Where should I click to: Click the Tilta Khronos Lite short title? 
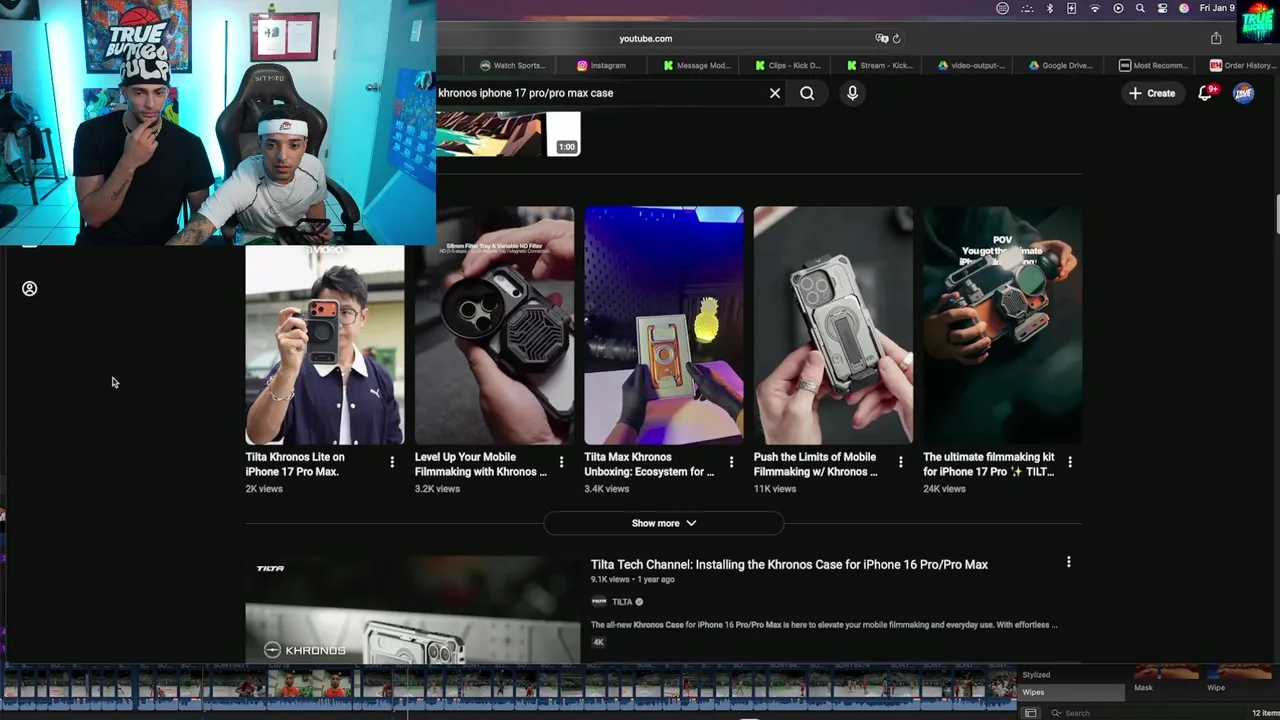pos(295,464)
